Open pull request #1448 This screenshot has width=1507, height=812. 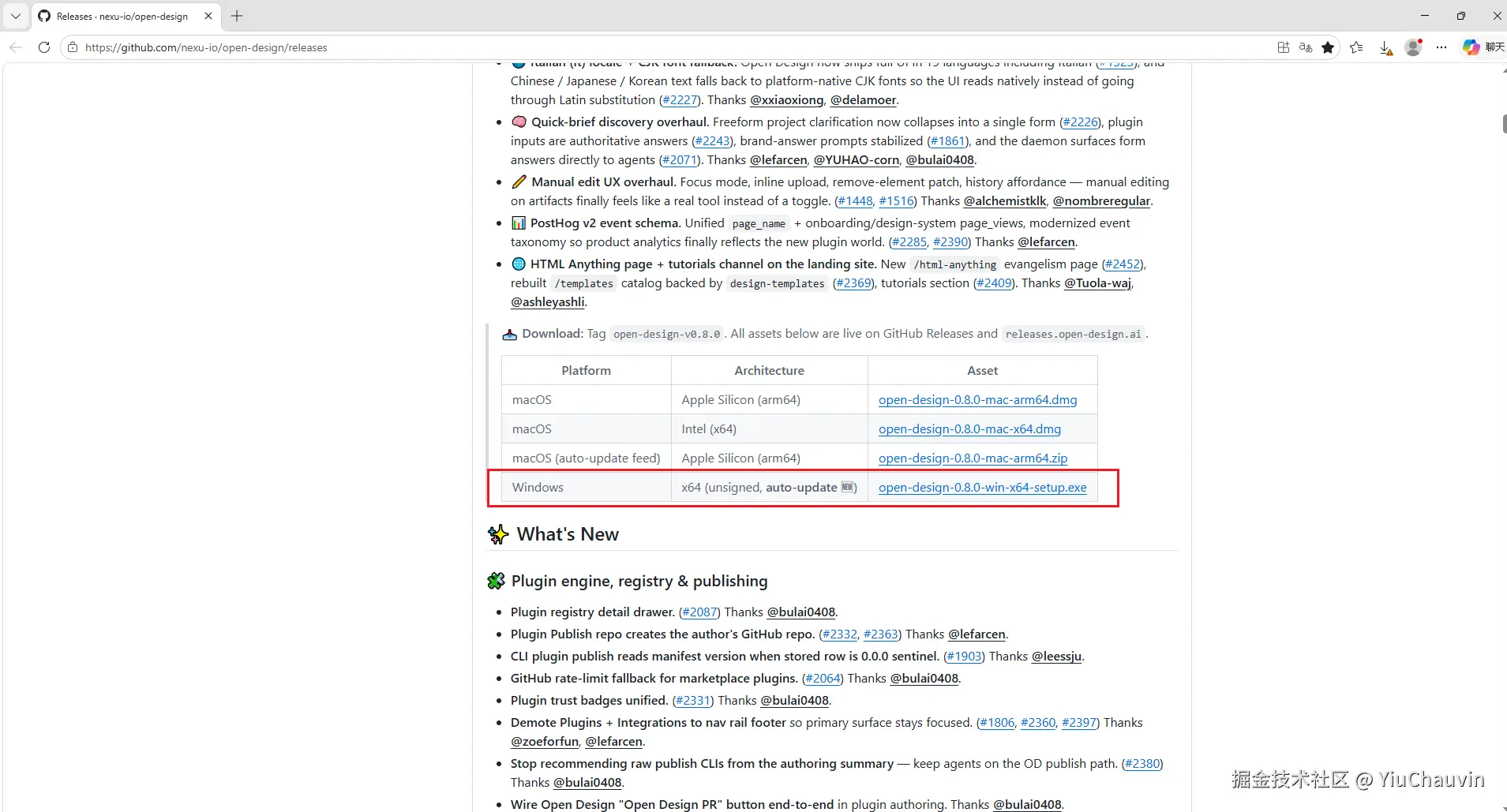click(x=855, y=201)
